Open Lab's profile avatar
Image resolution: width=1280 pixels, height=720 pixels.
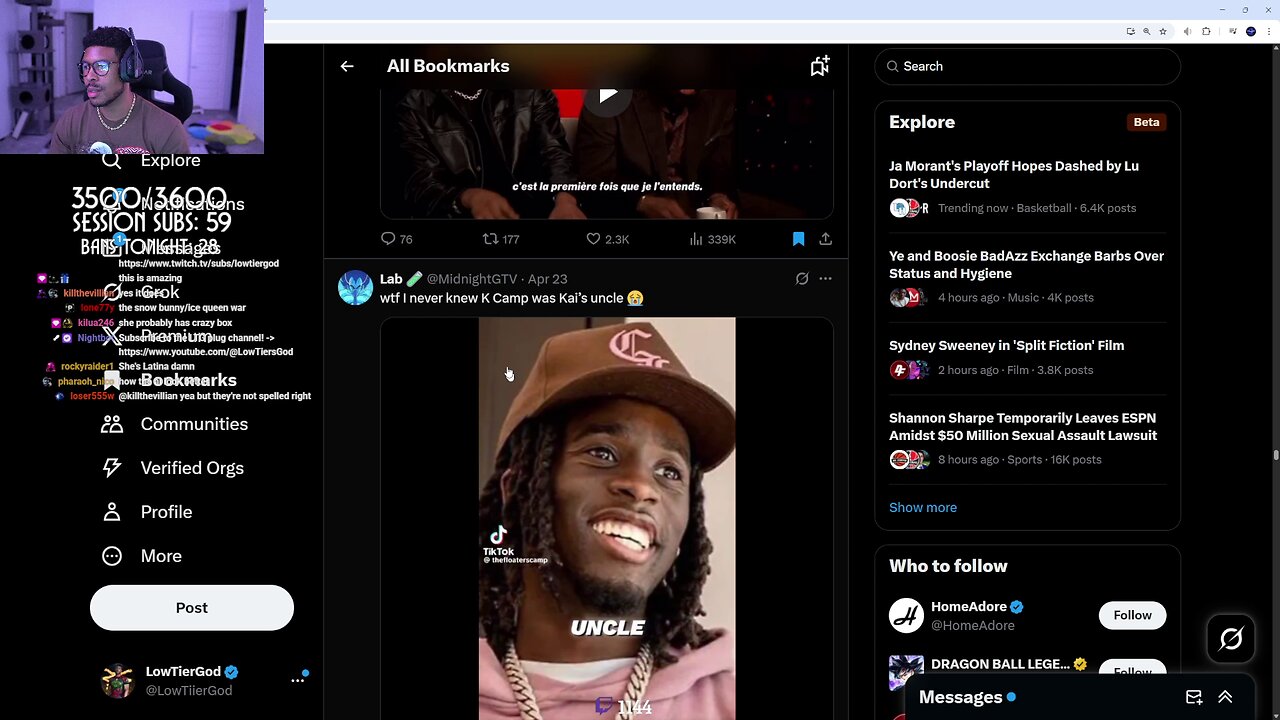point(355,288)
